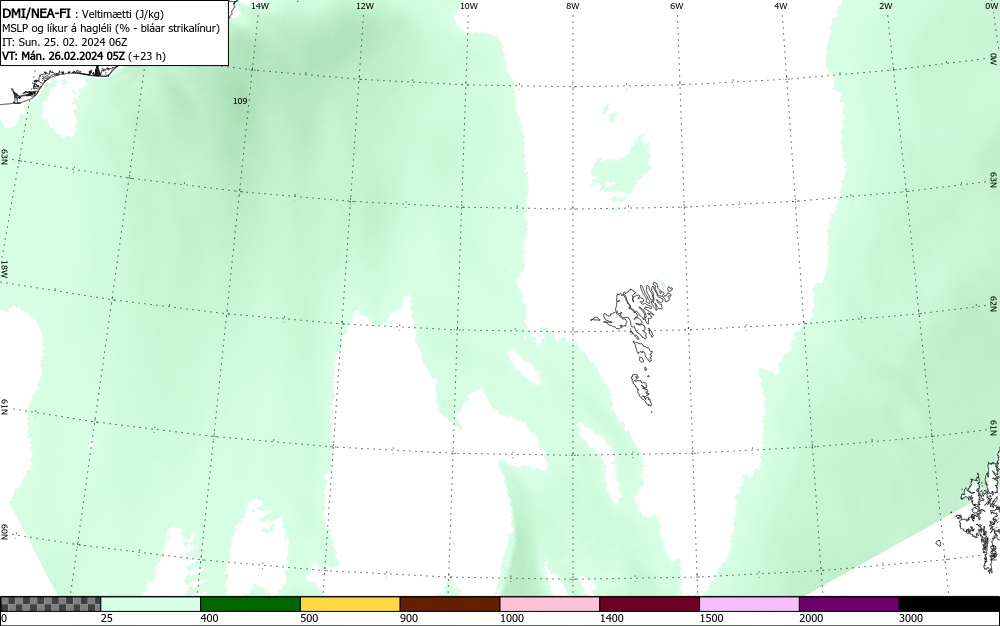
Task: Click the 12W longitude label
Action: click(364, 6)
